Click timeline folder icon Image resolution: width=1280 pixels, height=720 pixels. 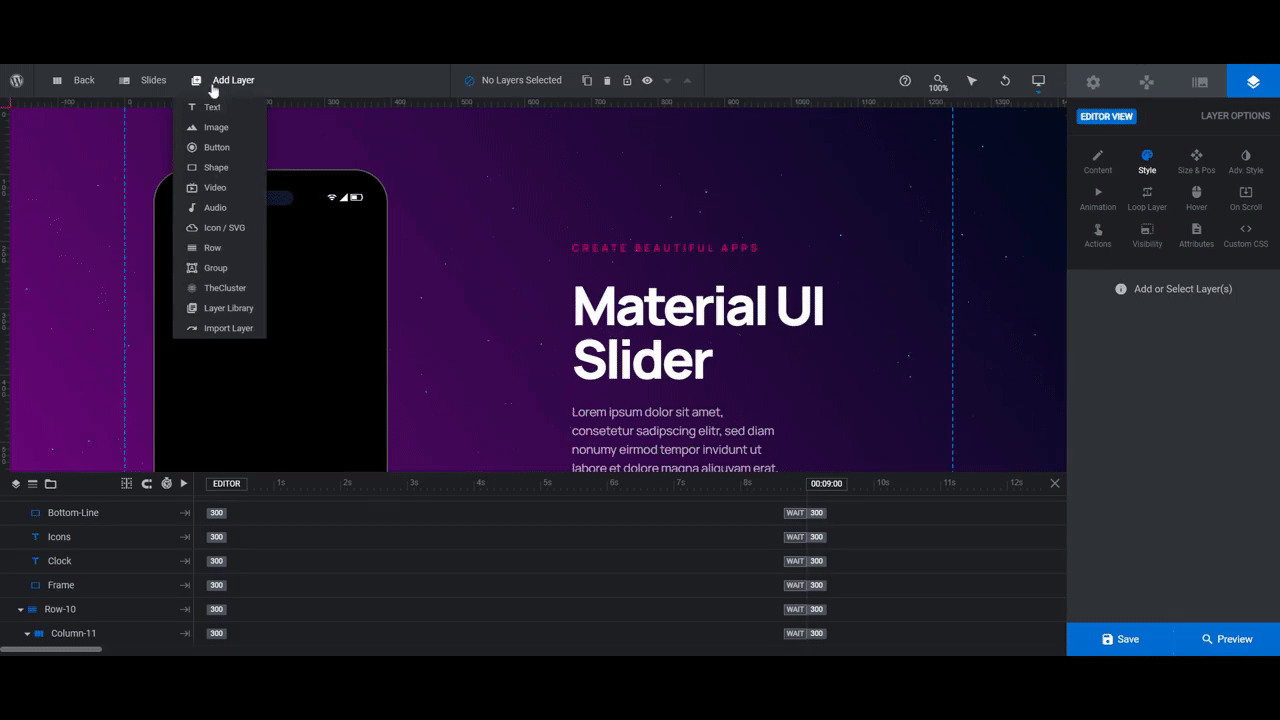[x=50, y=484]
